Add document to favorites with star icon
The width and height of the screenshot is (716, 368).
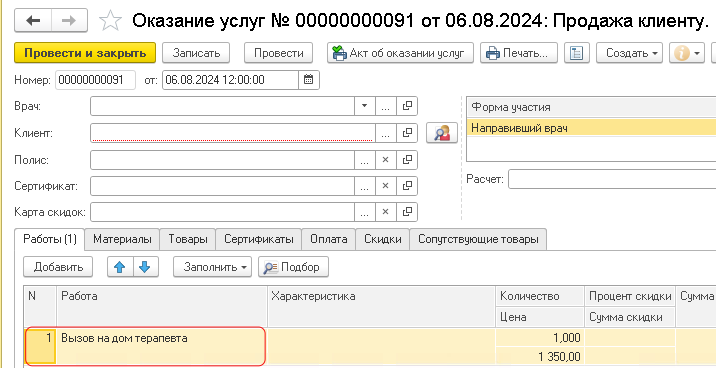pos(110,21)
